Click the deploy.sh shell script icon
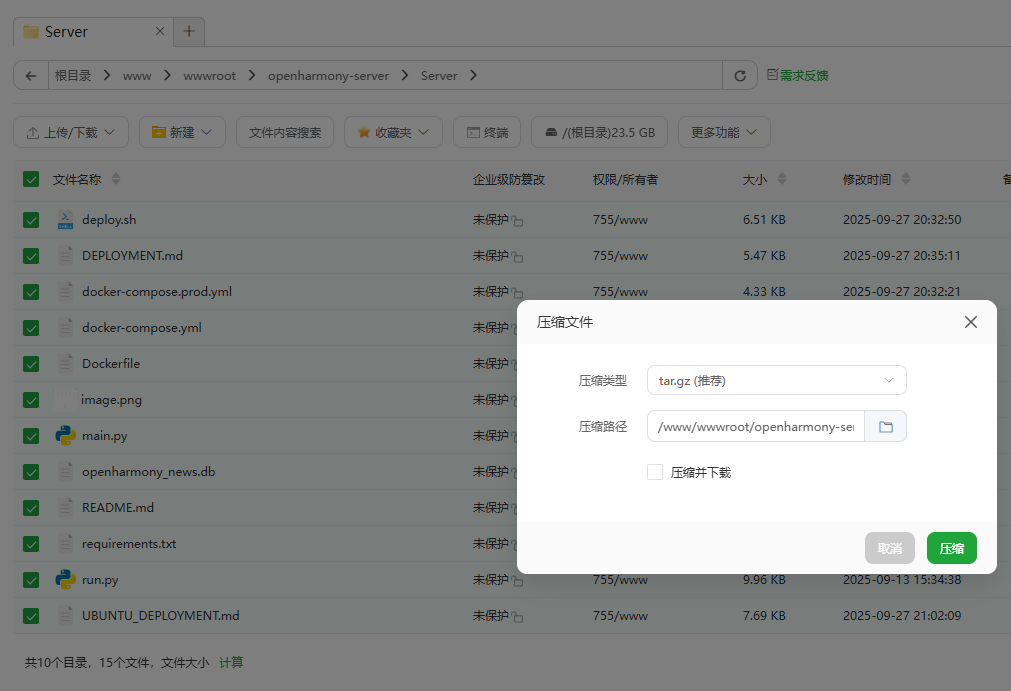Viewport: 1011px width, 691px height. 66,220
